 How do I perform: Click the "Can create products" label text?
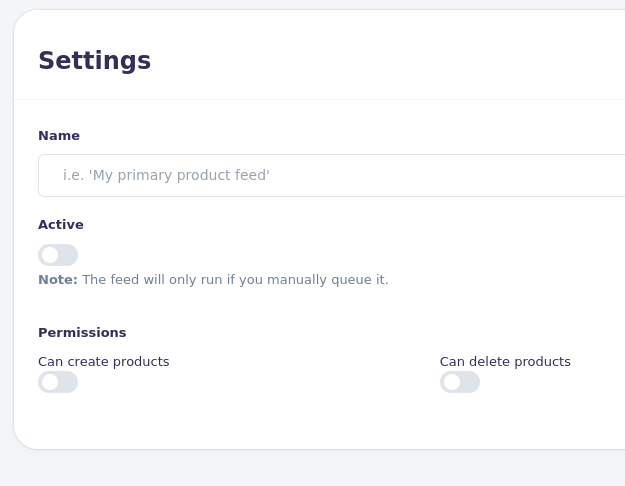point(104,362)
